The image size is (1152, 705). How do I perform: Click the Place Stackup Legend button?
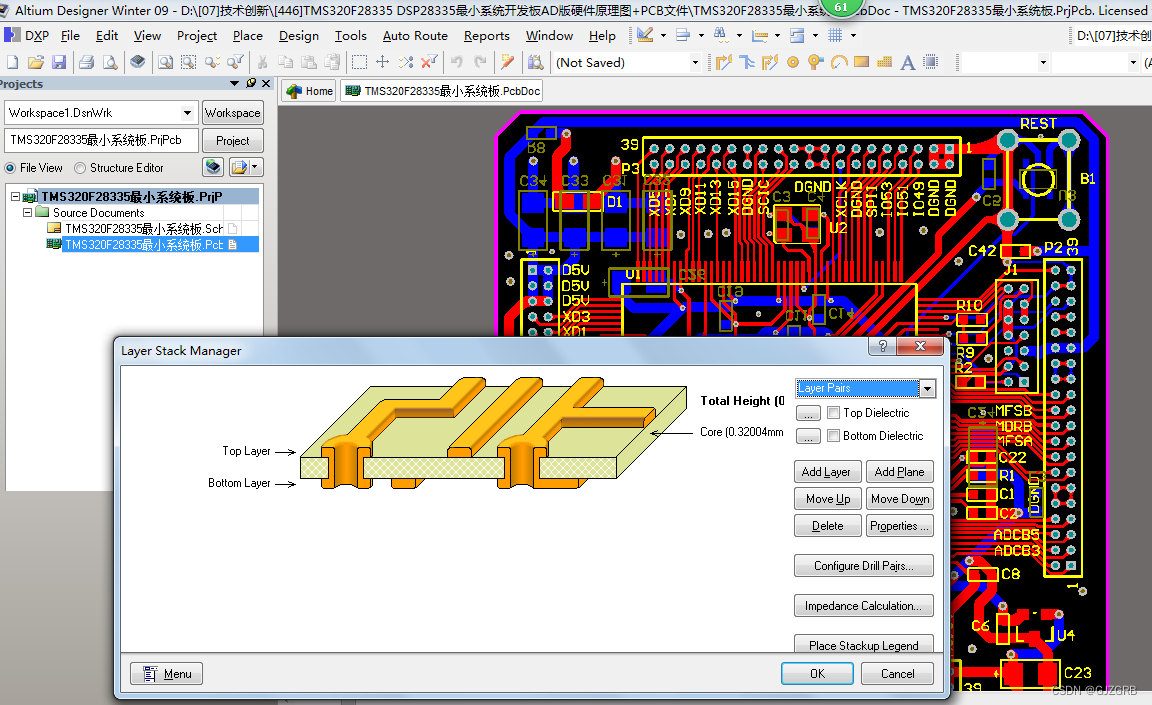864,645
